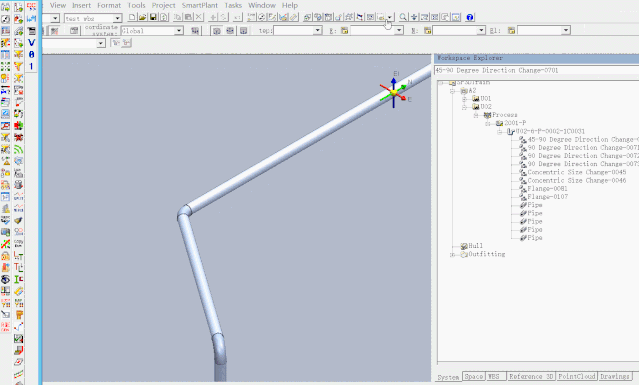The width and height of the screenshot is (639, 385).
Task: Open the Format menu
Action: [109, 5]
